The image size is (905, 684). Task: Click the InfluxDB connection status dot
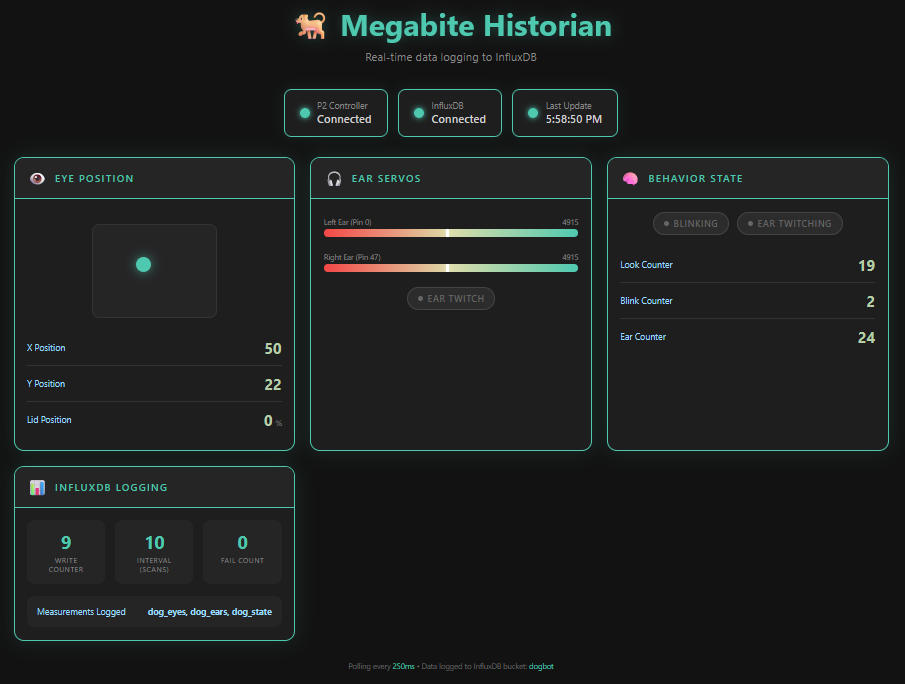(x=418, y=113)
